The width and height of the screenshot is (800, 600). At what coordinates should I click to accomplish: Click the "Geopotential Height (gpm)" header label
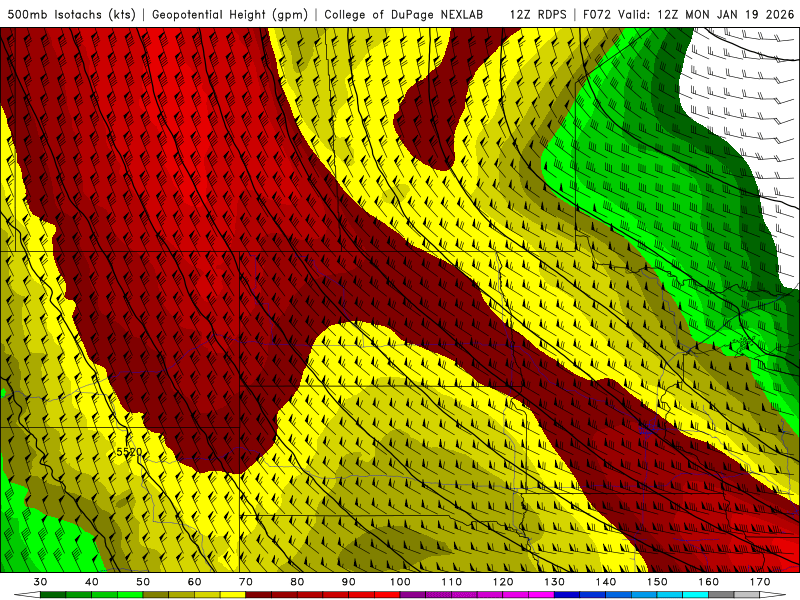point(230,14)
